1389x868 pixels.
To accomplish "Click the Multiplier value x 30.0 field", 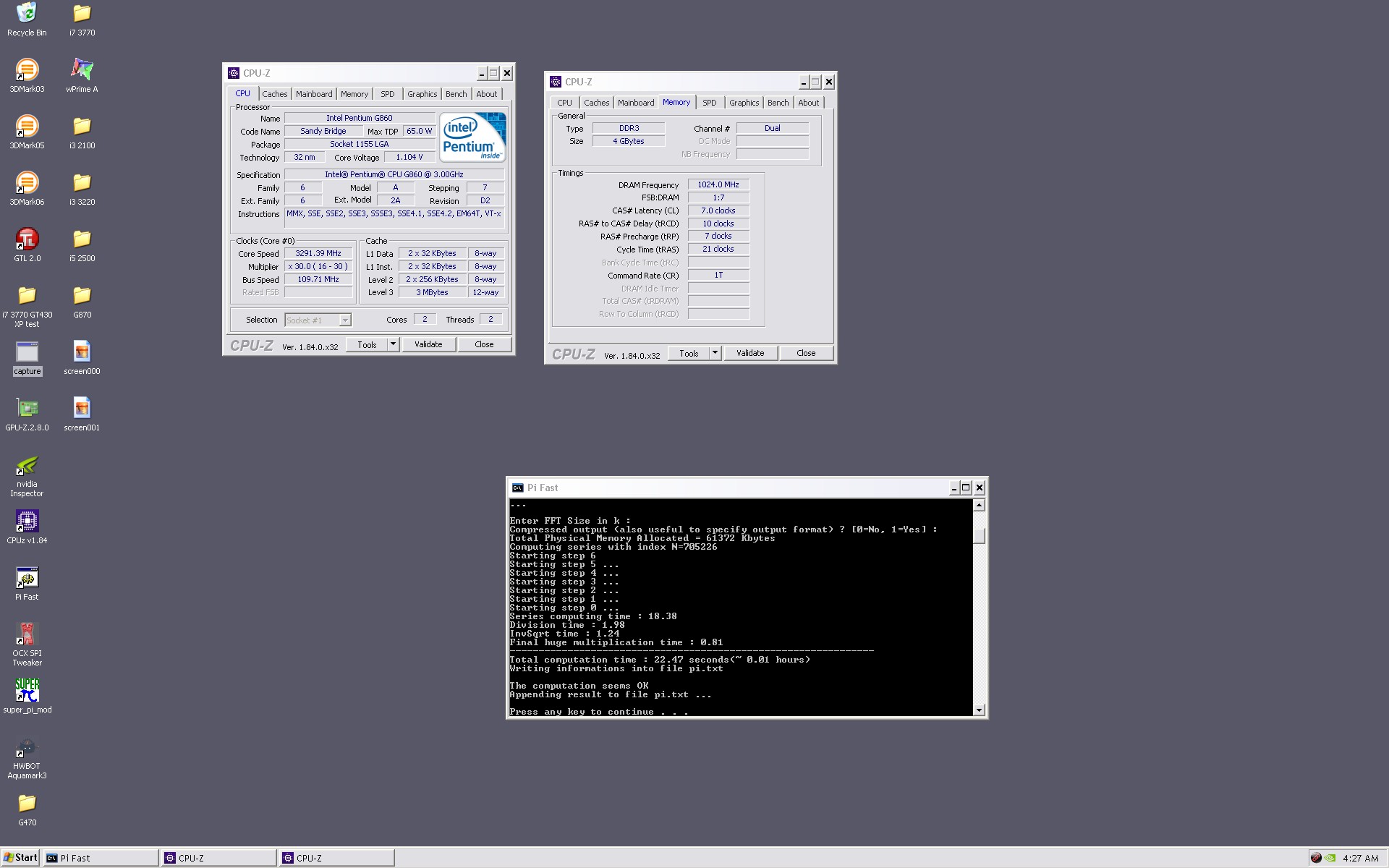I will (318, 266).
